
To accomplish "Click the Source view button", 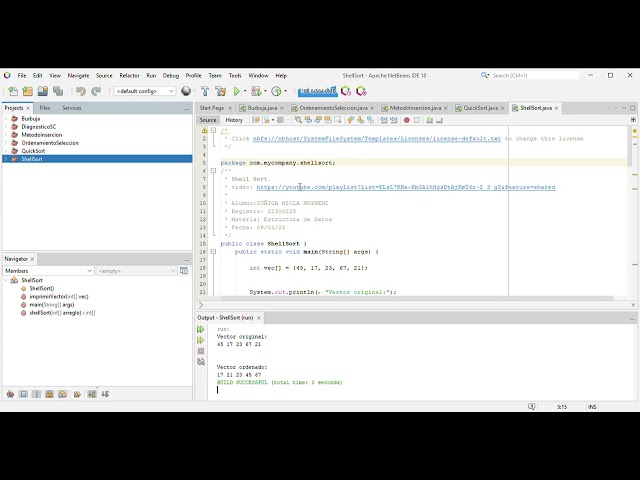I will pos(208,120).
